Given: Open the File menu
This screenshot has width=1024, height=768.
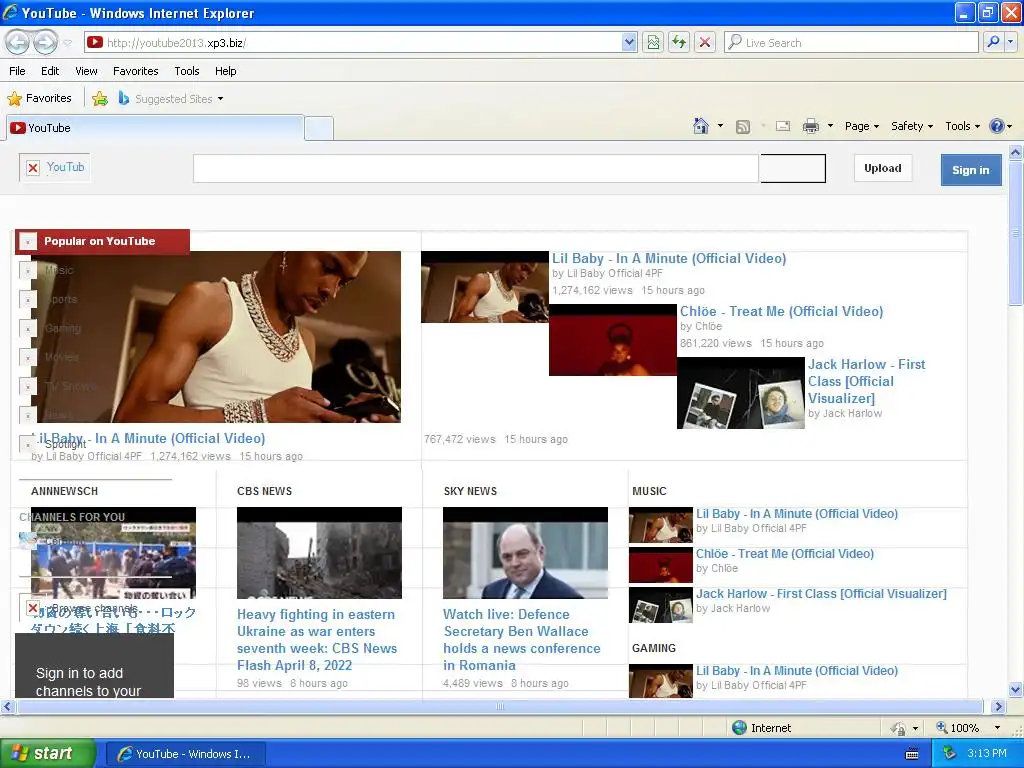Looking at the screenshot, I should coord(17,71).
